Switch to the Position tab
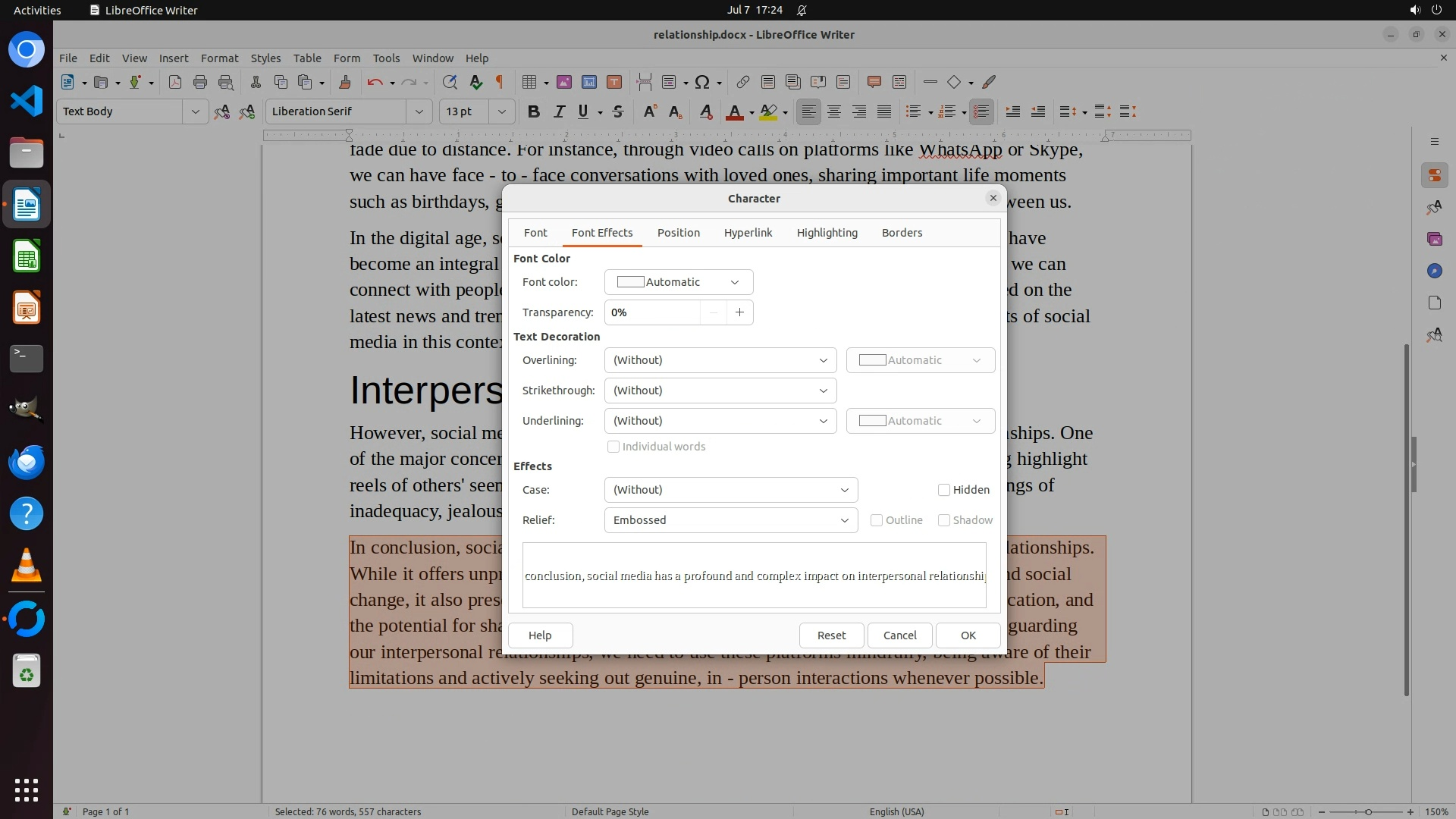The width and height of the screenshot is (1456, 819). click(x=678, y=233)
